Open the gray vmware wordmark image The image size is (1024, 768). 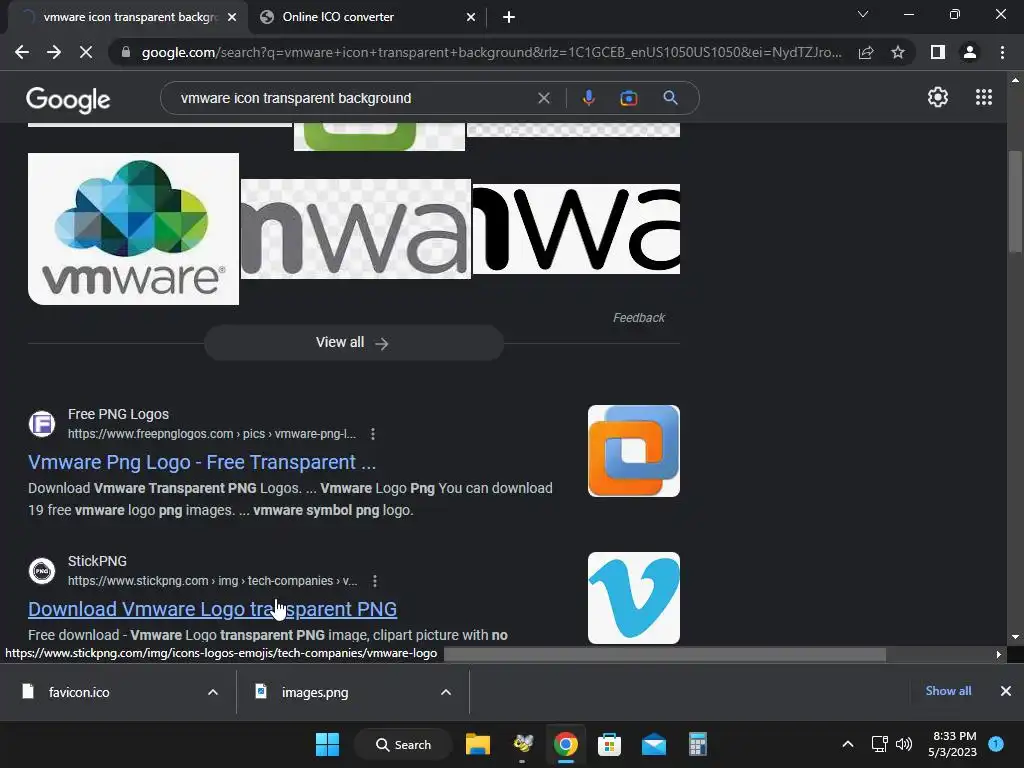pos(356,229)
